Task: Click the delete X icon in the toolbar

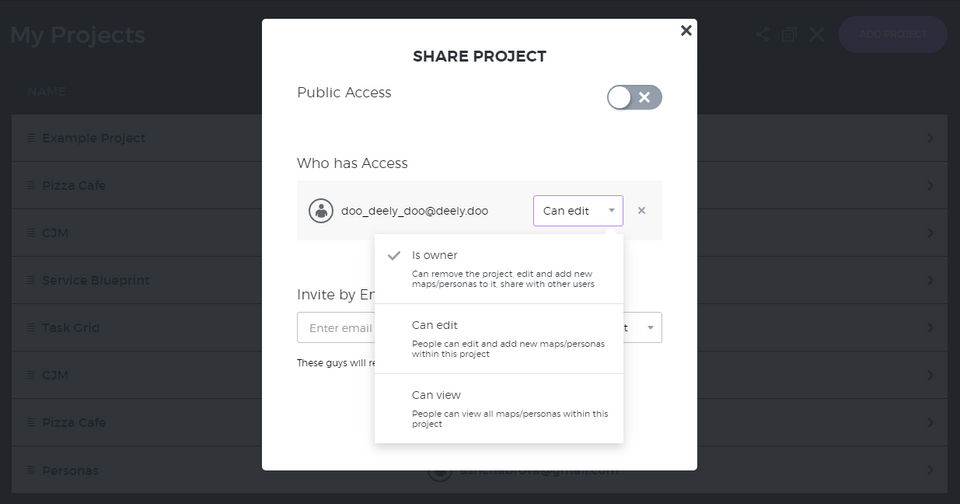Action: pyautogui.click(x=817, y=35)
